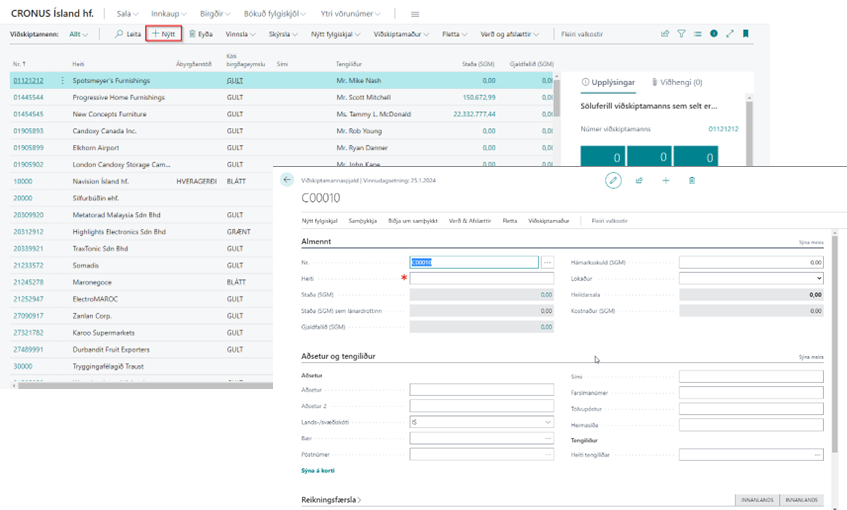Click the Nýtt (new) customer button
Viewport: 847px width, 510px height.
coord(163,34)
